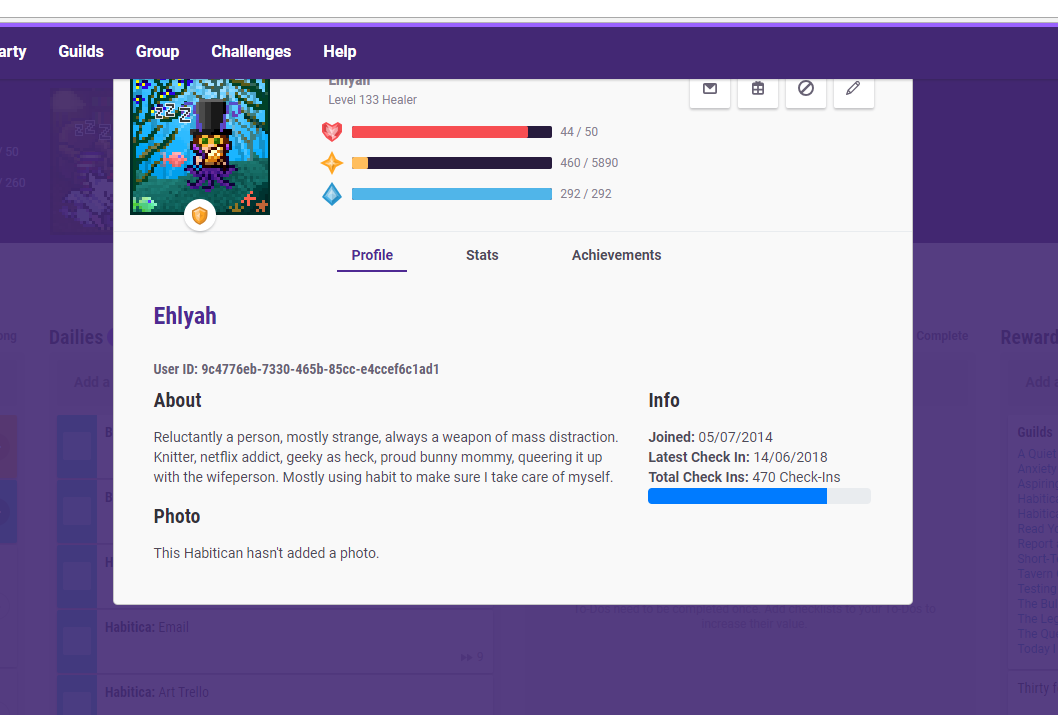Click the Info heading
Screen dimensions: 1058x715
664,401
